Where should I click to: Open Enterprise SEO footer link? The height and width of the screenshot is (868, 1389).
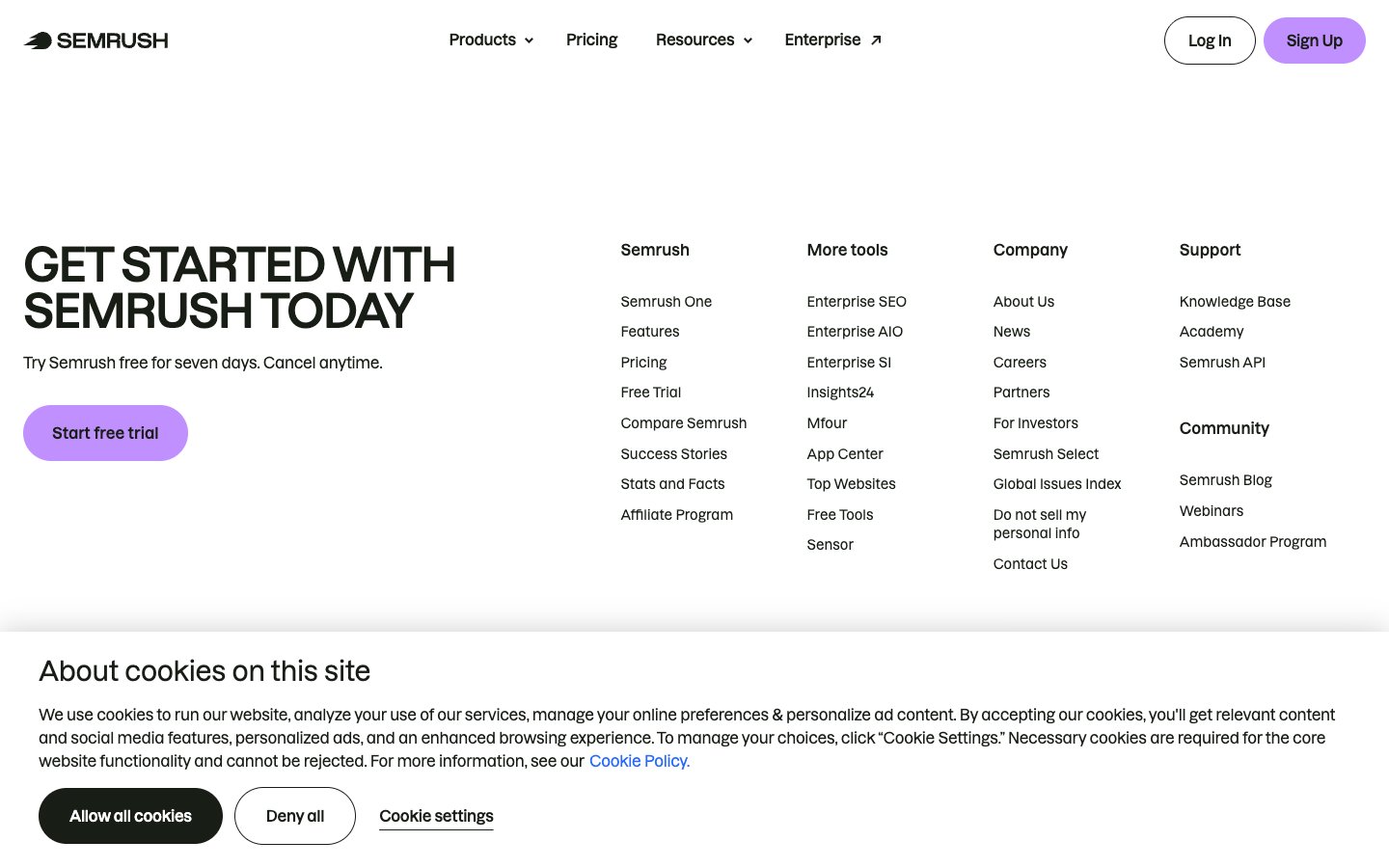(x=857, y=302)
